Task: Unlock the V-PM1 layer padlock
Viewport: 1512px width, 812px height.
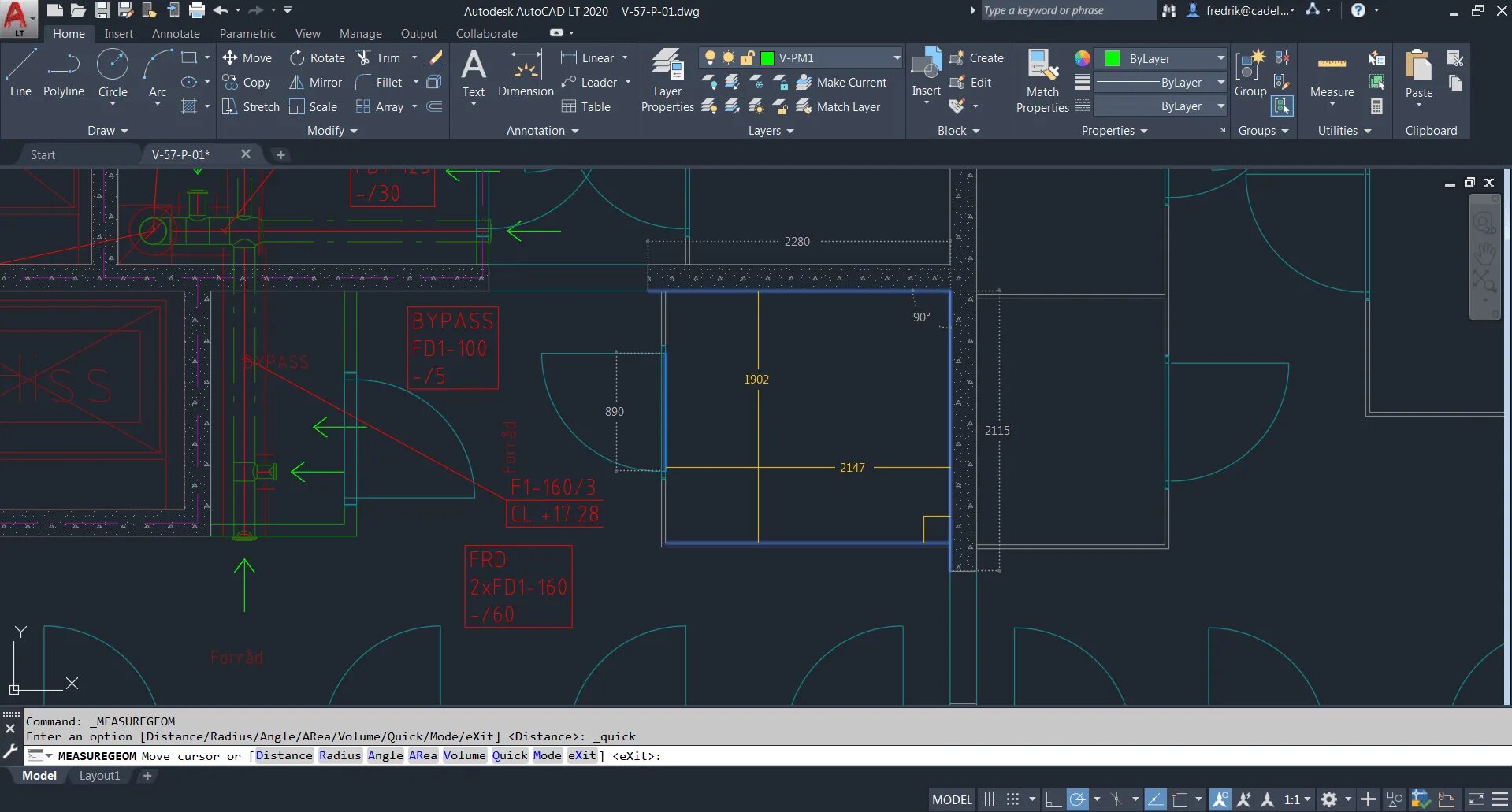Action: pos(748,57)
